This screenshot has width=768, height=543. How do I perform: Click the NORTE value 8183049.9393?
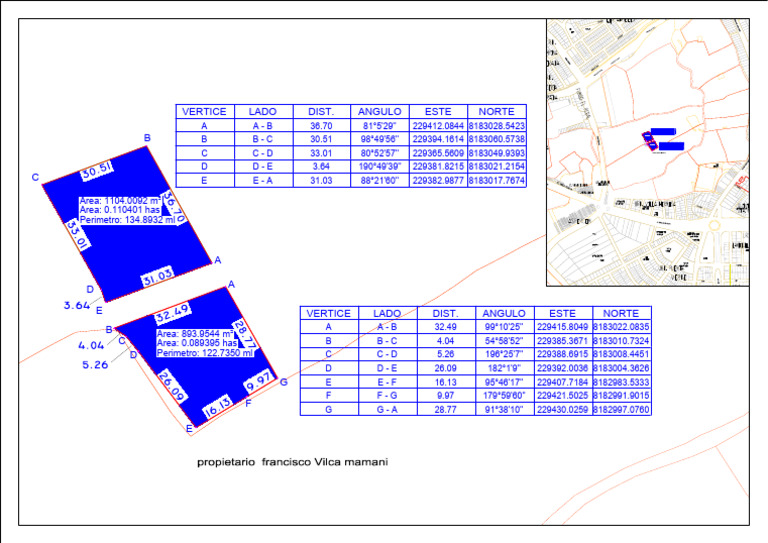point(497,153)
